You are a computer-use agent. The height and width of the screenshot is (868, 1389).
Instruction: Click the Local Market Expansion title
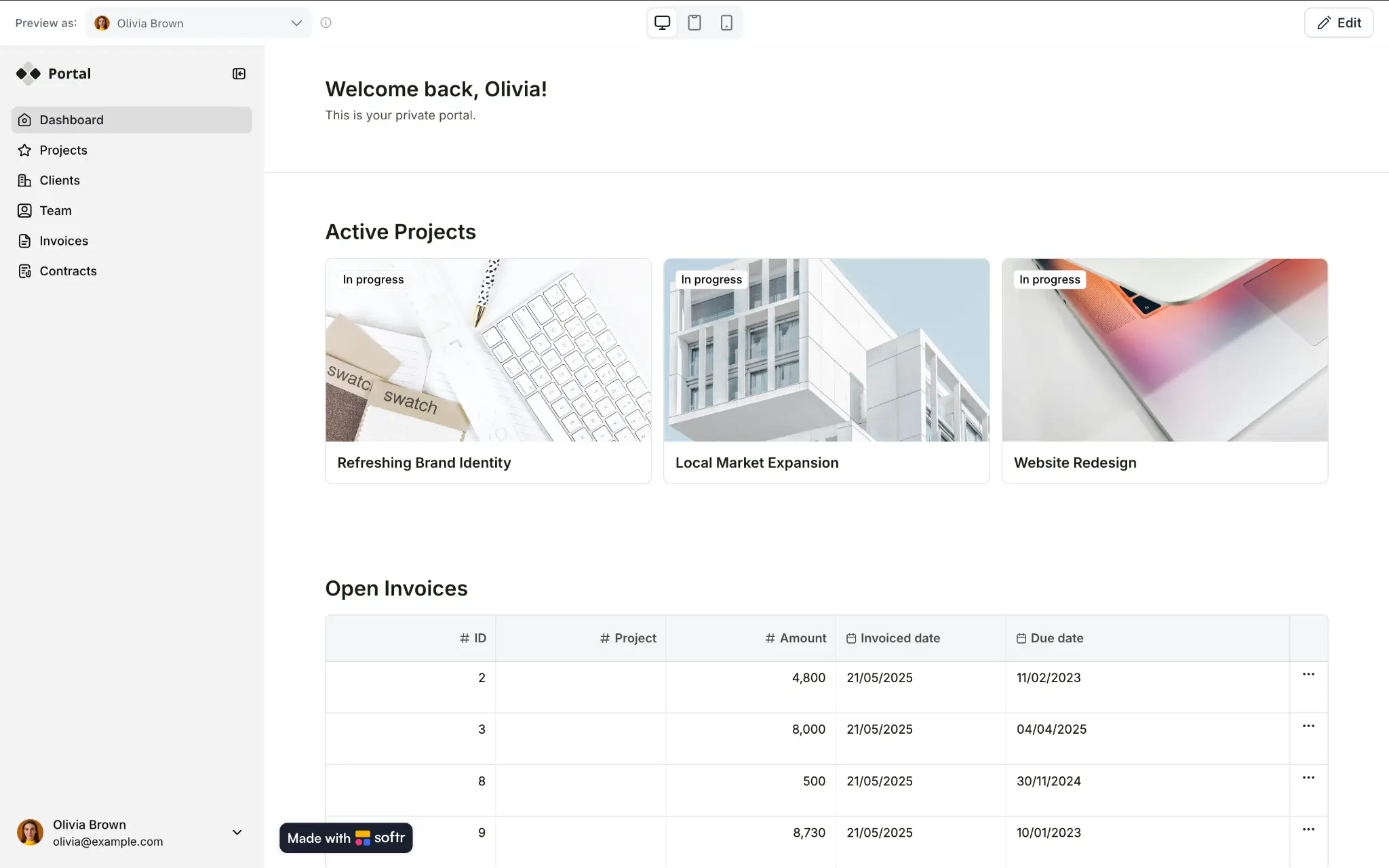pos(757,462)
